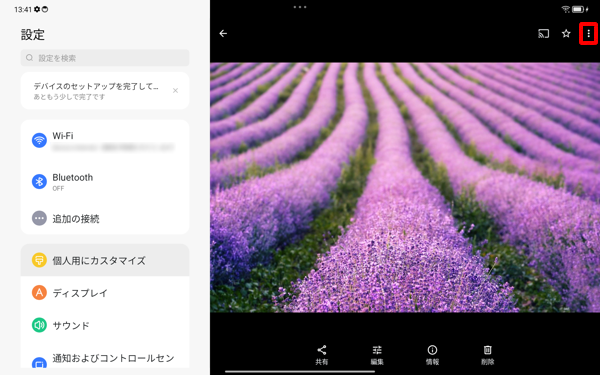Screen dimensions: 600x375
Task: Open Wi-Fi settings
Action: pos(105,140)
